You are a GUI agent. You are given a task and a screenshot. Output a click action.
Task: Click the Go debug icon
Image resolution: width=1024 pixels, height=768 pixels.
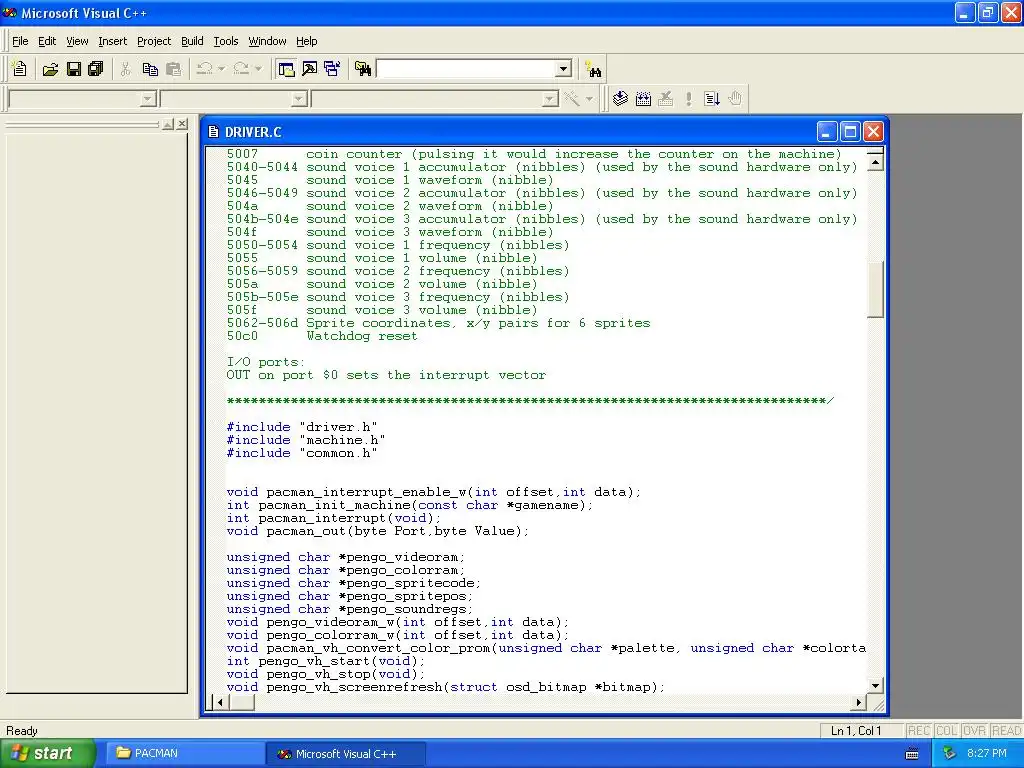[x=712, y=99]
